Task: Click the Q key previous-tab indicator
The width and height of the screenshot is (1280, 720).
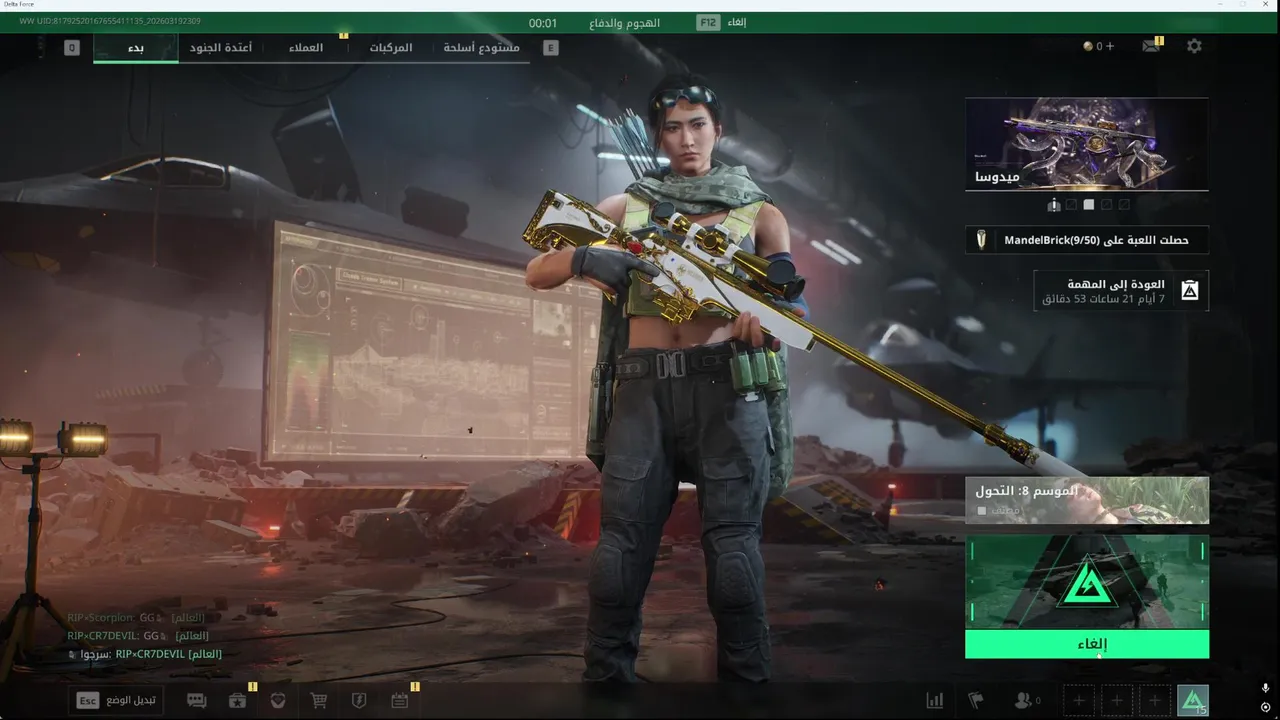Action: [x=72, y=47]
